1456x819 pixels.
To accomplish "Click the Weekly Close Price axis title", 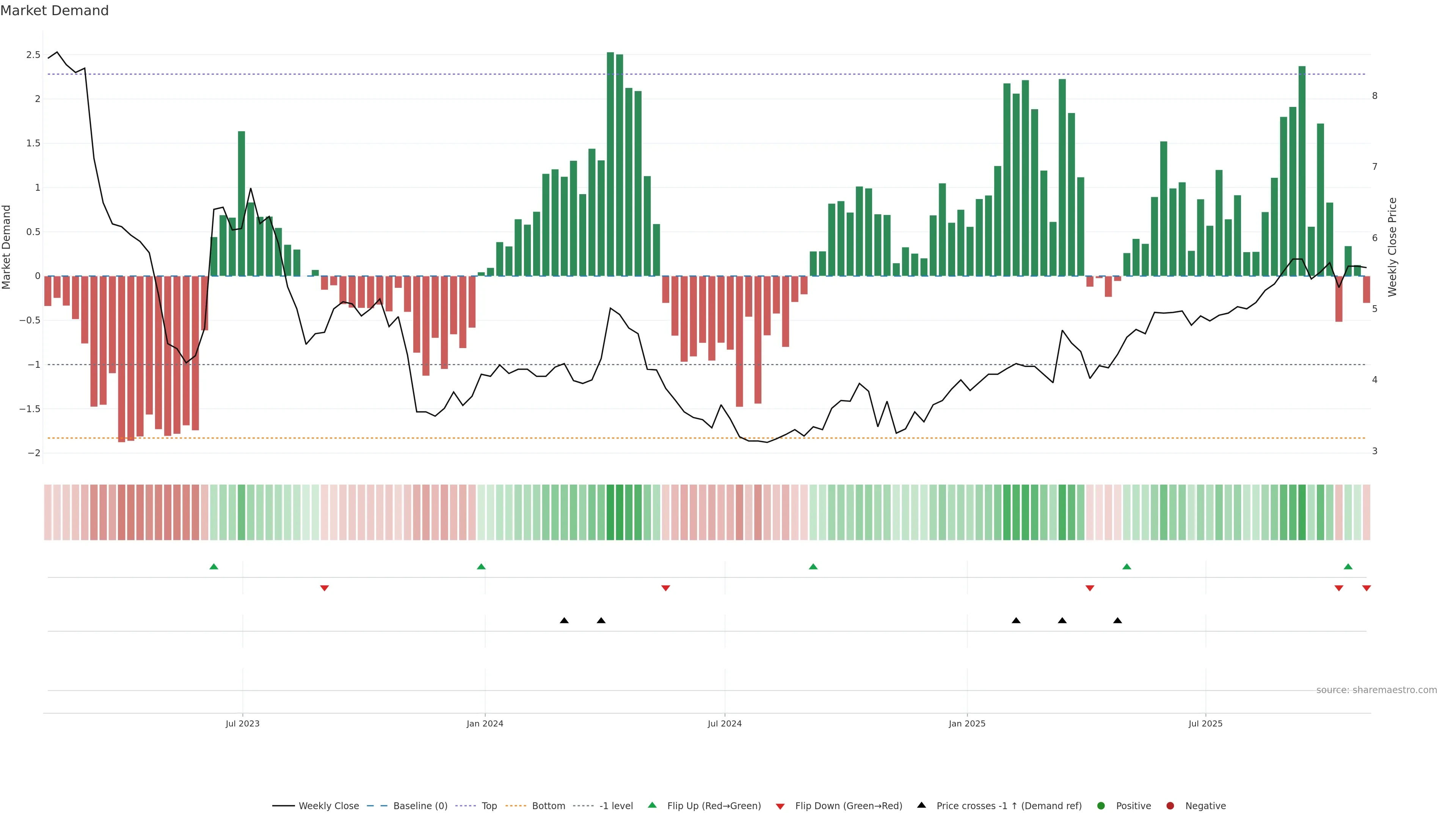I will (1392, 247).
